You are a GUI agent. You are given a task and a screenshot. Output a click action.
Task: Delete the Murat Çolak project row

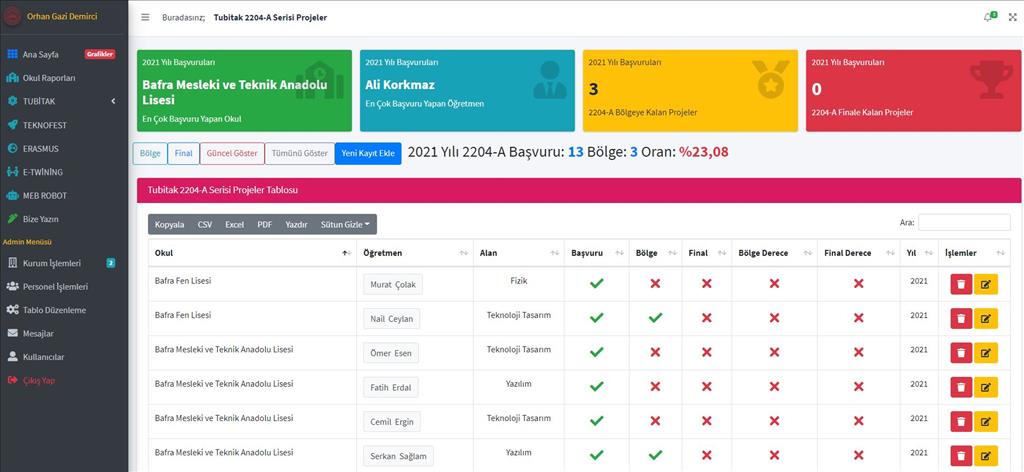click(961, 285)
